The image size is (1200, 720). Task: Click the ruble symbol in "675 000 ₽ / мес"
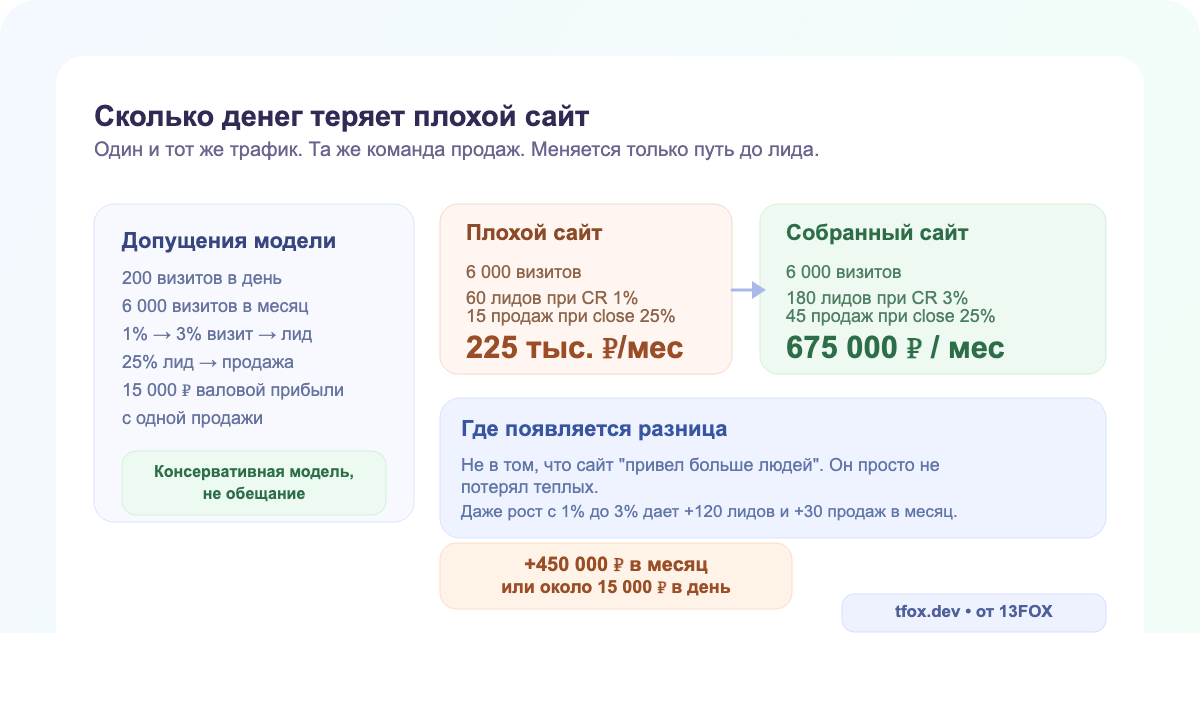[x=912, y=347]
